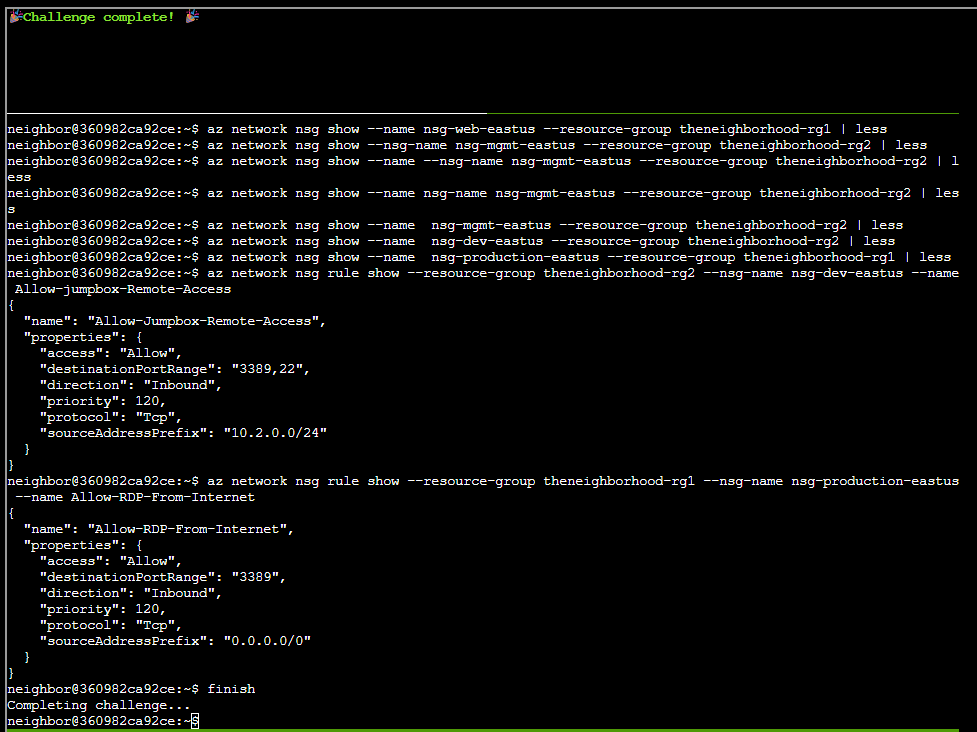Click the "name": "Allow-Jumpbox-Remote-Access" JSON line
977x732 pixels.
[x=174, y=321]
